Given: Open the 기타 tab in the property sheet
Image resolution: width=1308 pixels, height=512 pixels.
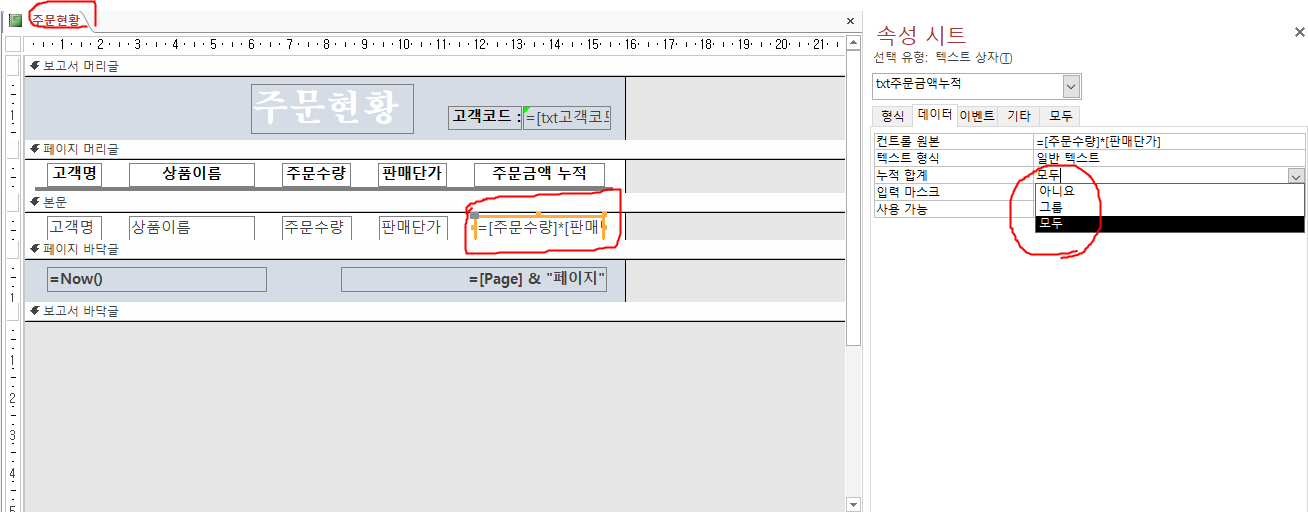Looking at the screenshot, I should point(1019,116).
